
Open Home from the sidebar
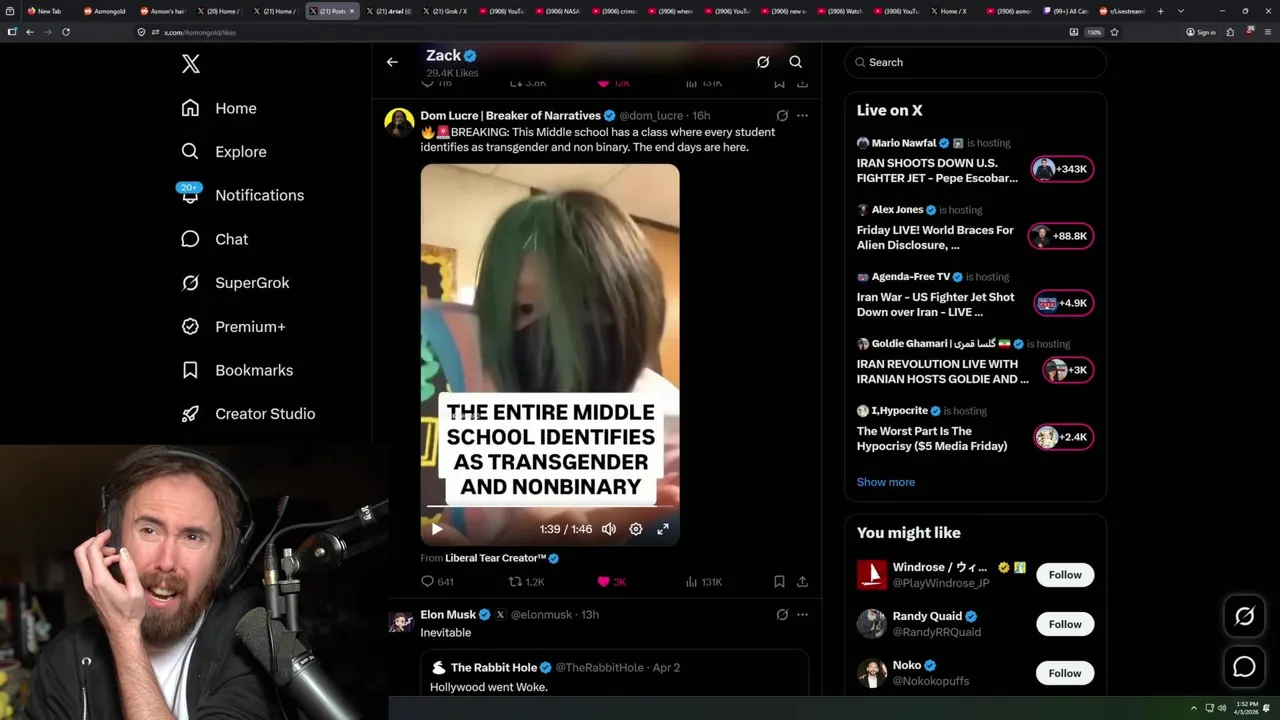pos(219,108)
